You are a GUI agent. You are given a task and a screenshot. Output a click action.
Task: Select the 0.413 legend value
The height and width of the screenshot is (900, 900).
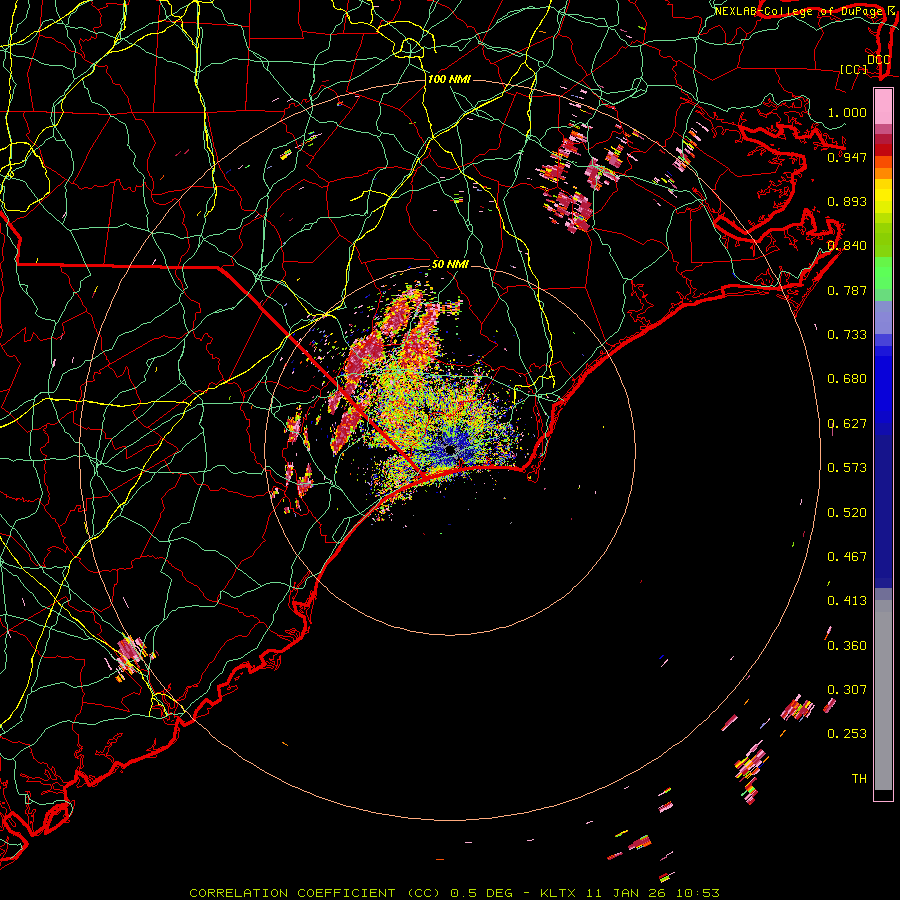847,601
